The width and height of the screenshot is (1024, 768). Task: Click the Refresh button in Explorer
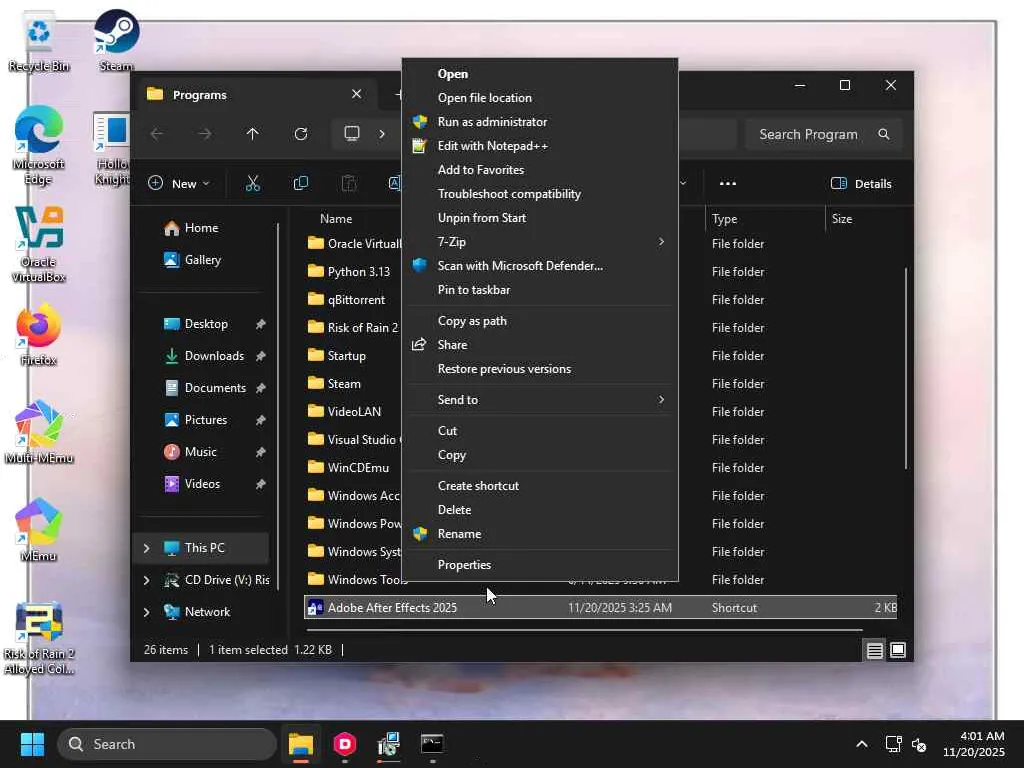[x=300, y=134]
